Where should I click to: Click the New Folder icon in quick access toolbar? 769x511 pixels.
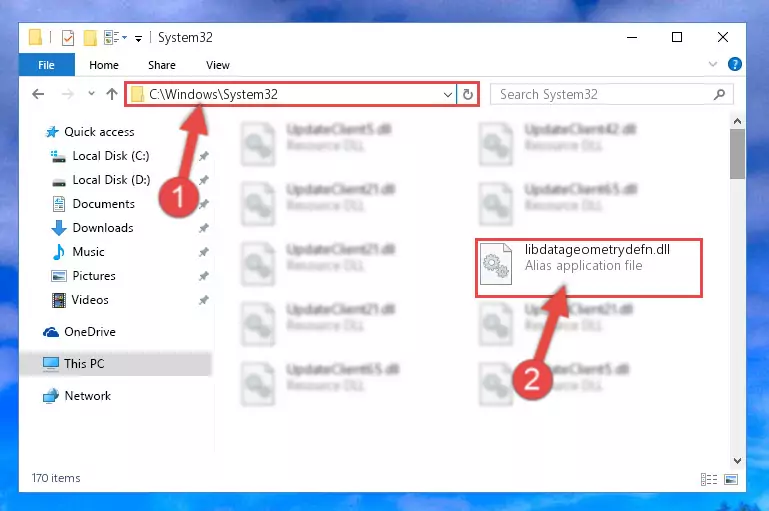[90, 38]
